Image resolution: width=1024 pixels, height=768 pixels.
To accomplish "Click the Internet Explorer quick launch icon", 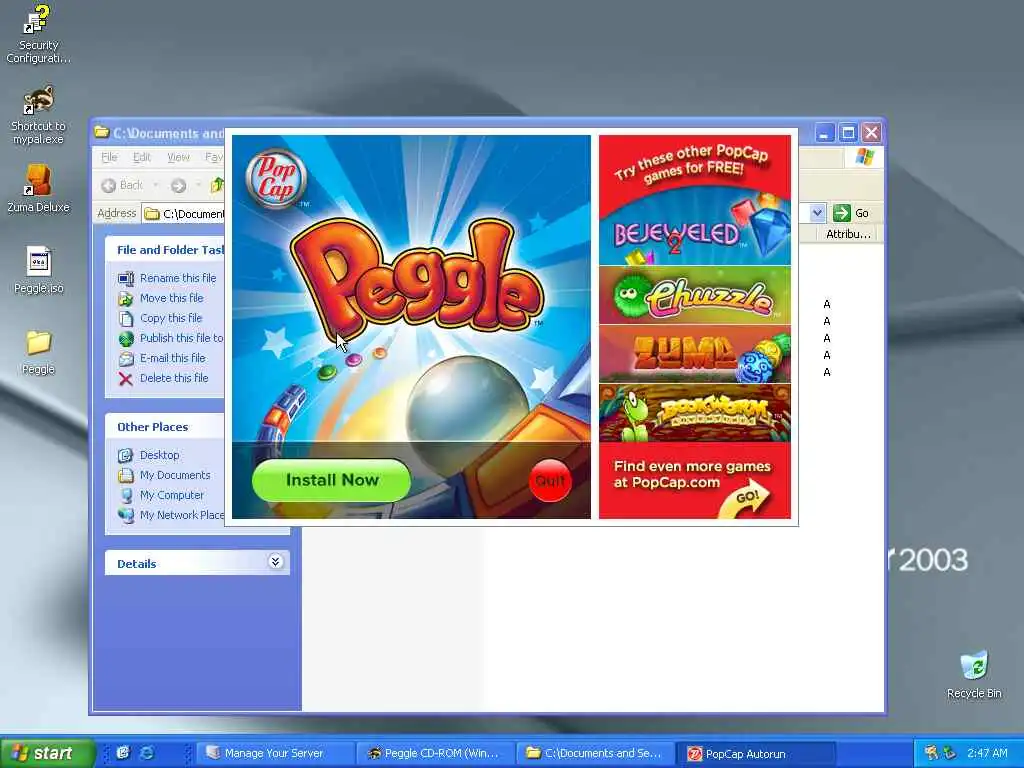I will 148,753.
